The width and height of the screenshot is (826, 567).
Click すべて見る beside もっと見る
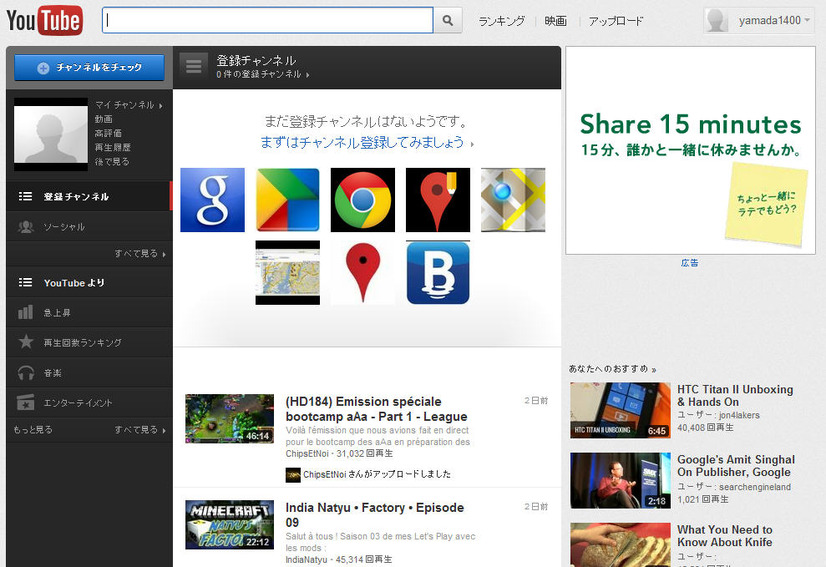(140, 430)
